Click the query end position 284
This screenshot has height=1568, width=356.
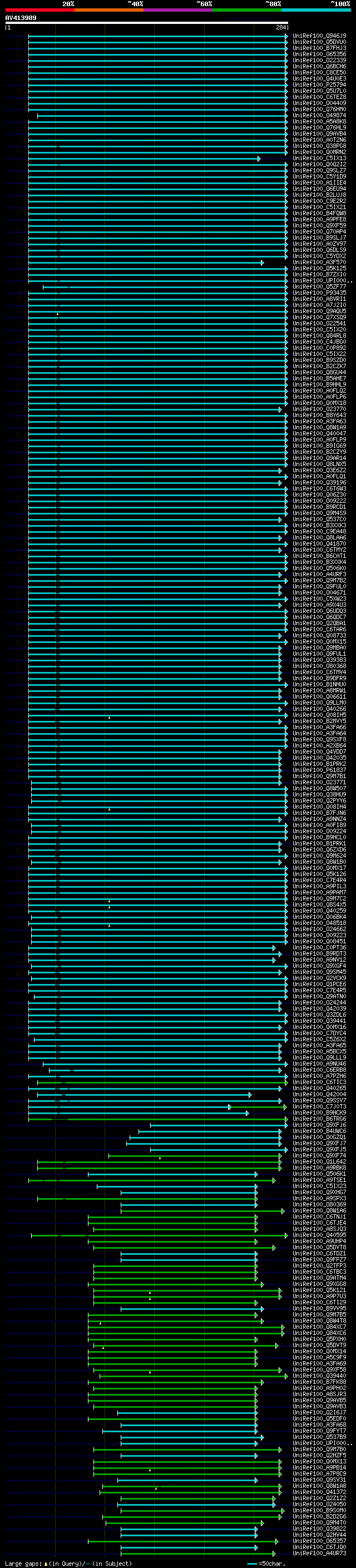point(281,27)
